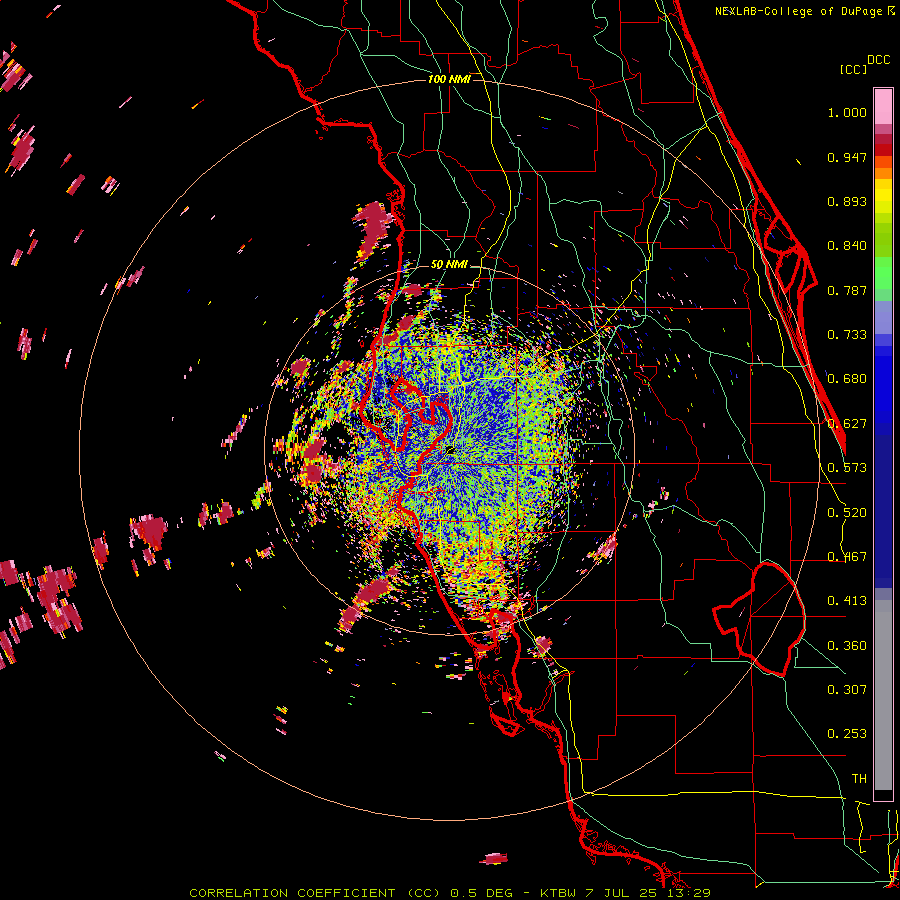
Task: Click the 50 NMI range ring label
Action: coord(449,265)
